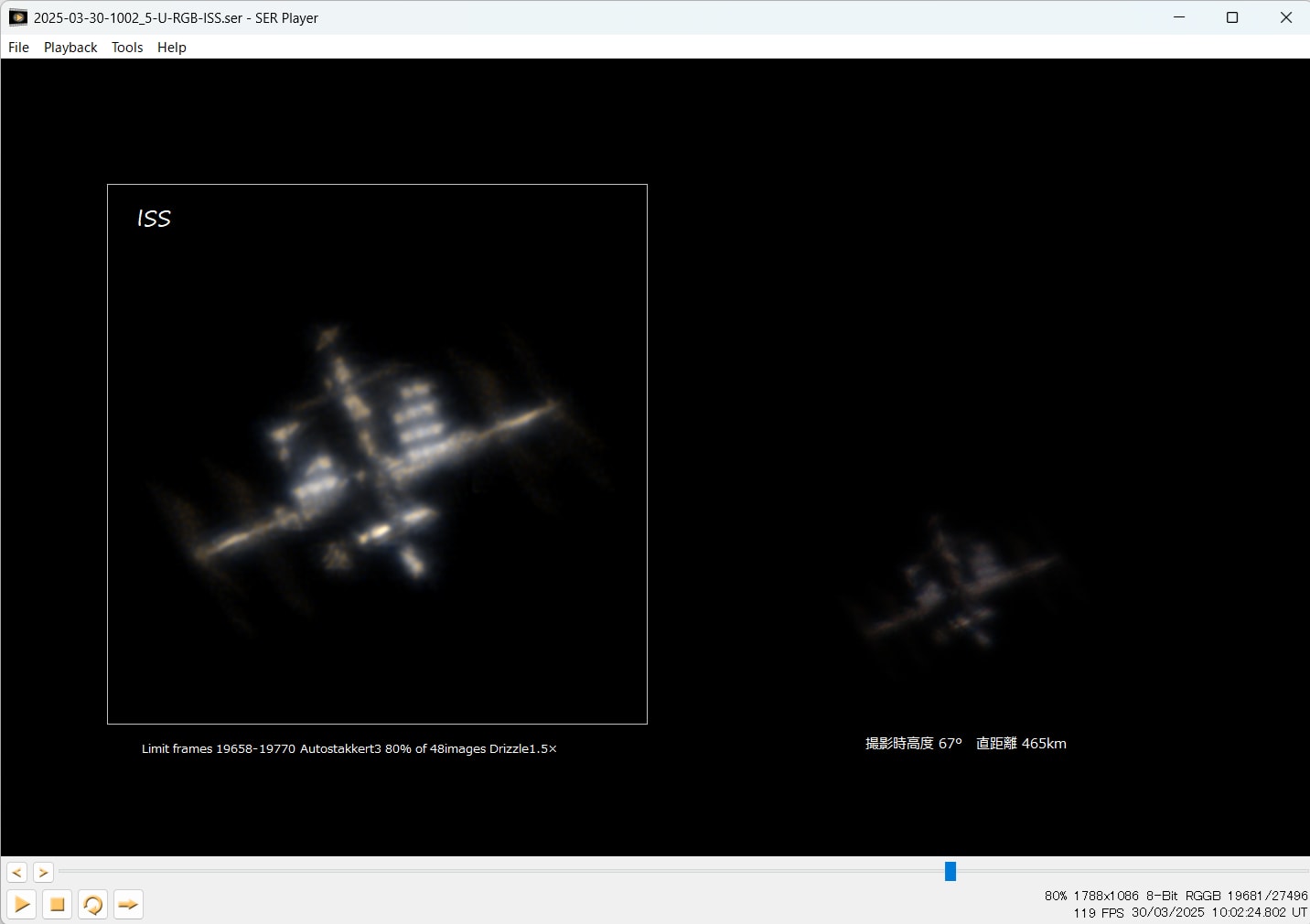
Task: Minimize the SER Player window
Action: (1179, 17)
